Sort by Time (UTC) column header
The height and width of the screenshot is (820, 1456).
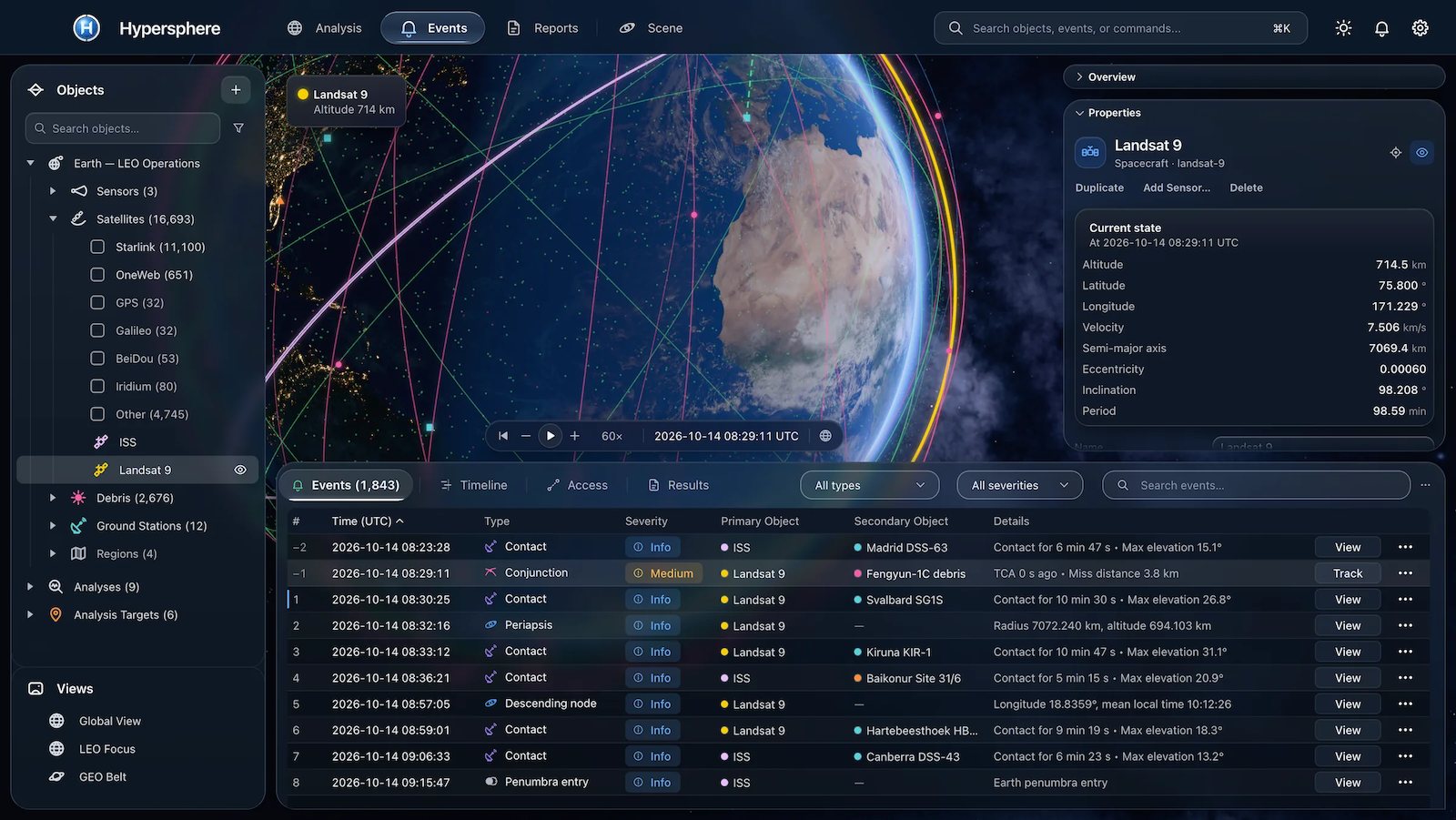click(368, 521)
